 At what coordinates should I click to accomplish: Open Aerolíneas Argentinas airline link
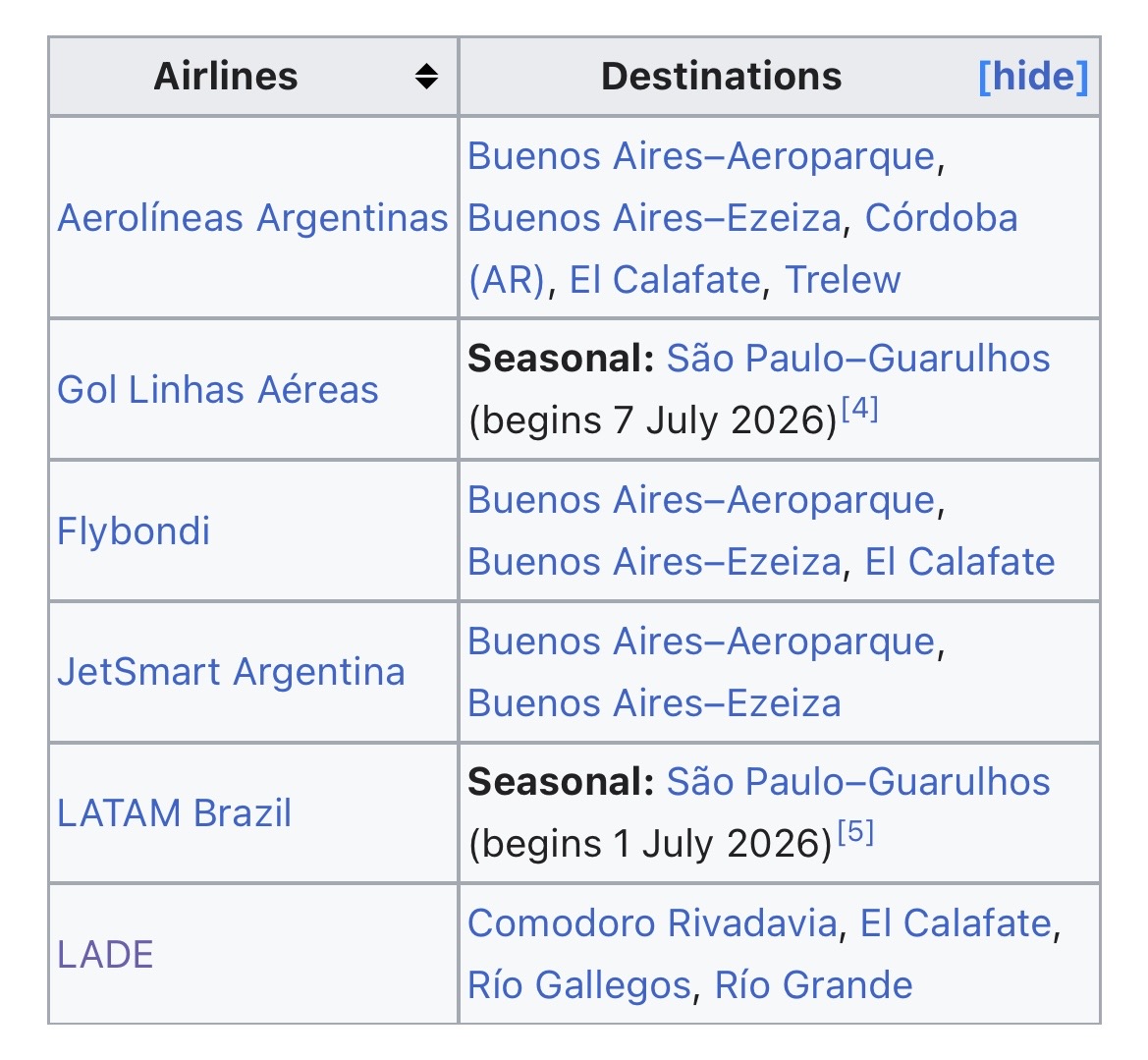click(252, 218)
